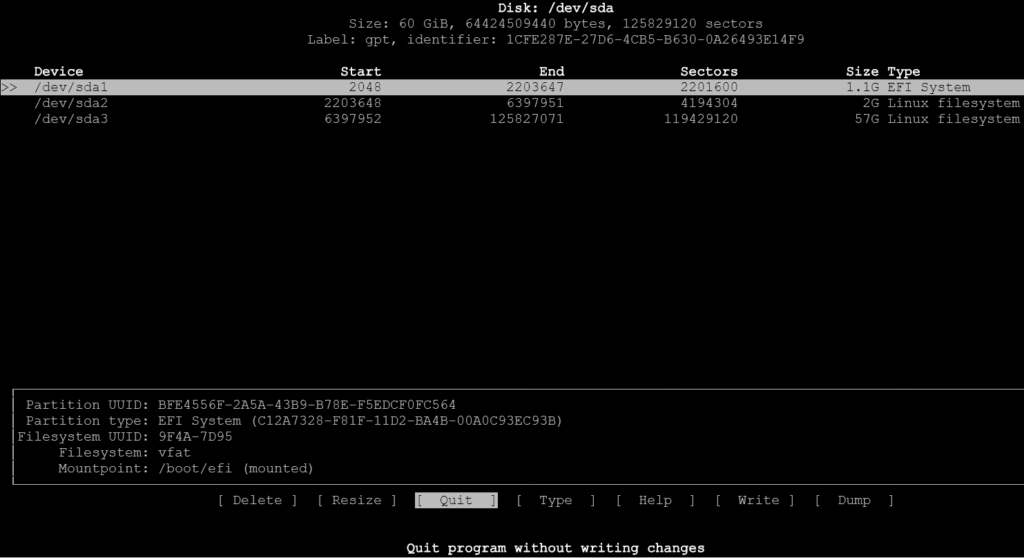Click start value 6397952
The image size is (1024, 558).
[353, 119]
